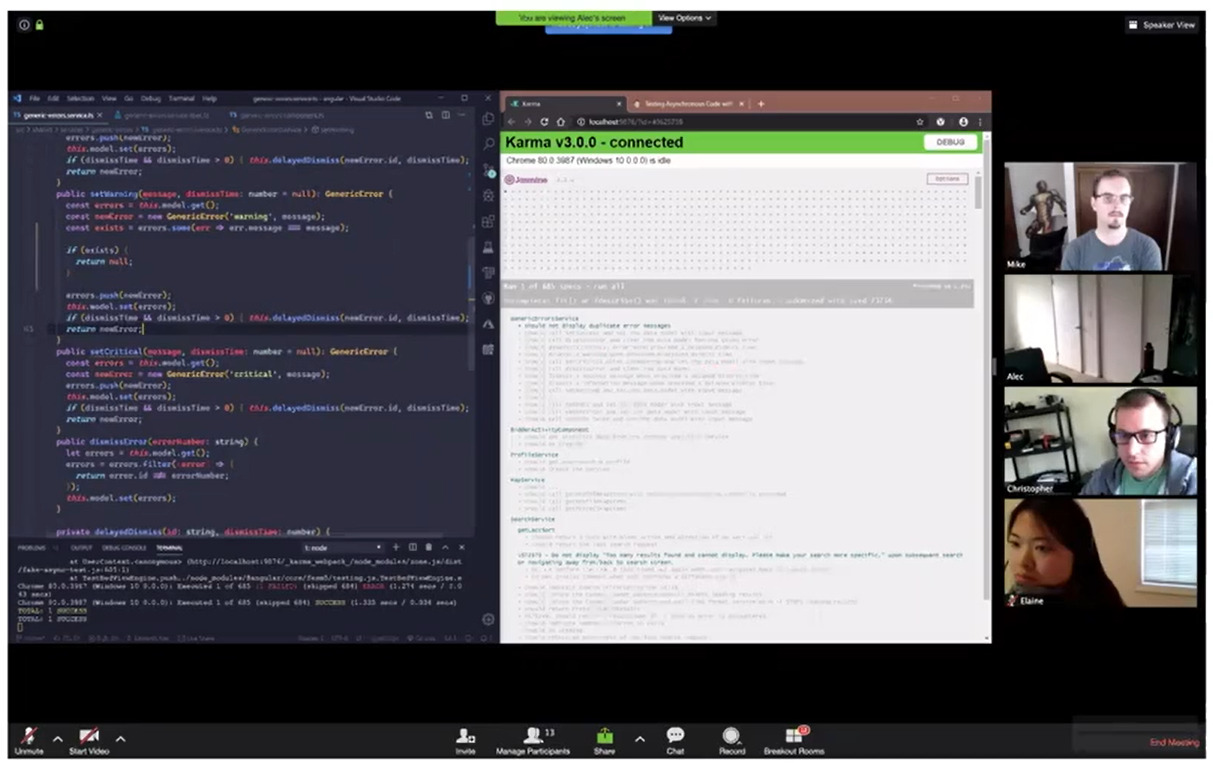The width and height of the screenshot is (1213, 763).
Task: Click the meeting info icon
Action: [x=24, y=25]
